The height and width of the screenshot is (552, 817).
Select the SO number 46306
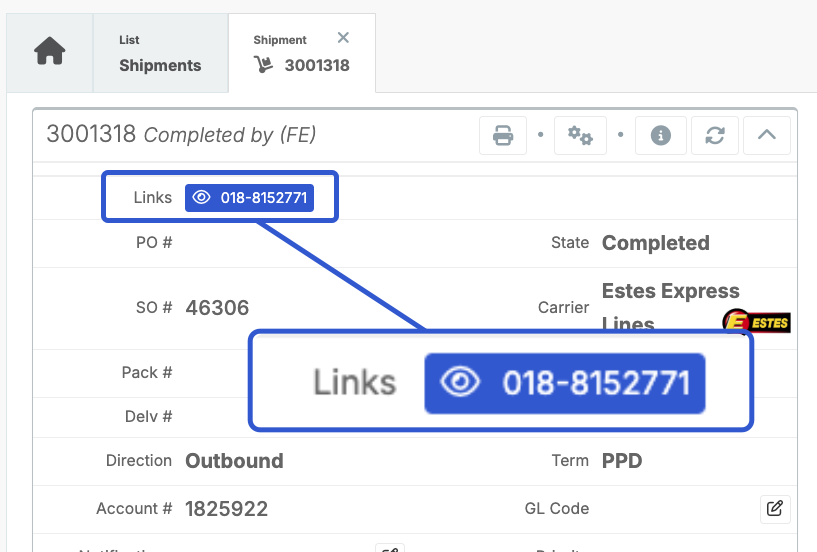point(217,308)
